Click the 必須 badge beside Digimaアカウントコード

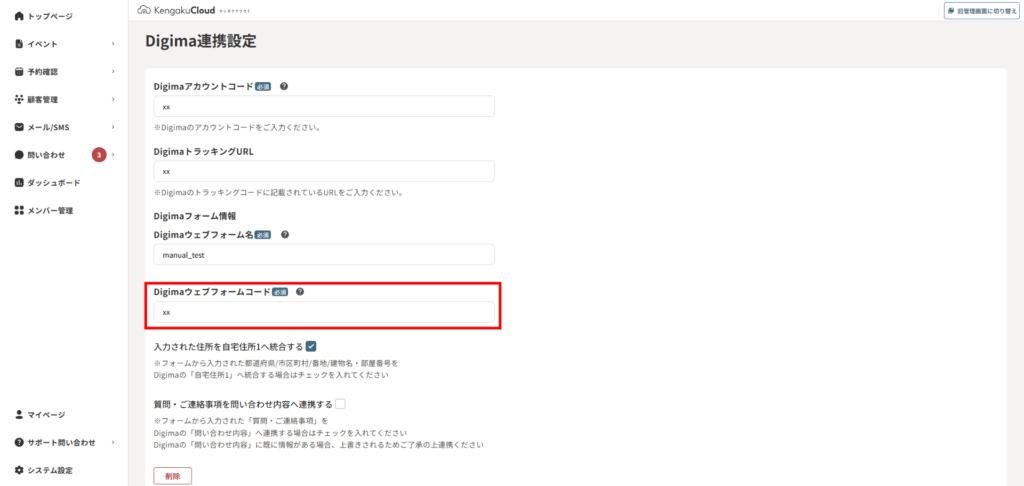pyautogui.click(x=263, y=87)
